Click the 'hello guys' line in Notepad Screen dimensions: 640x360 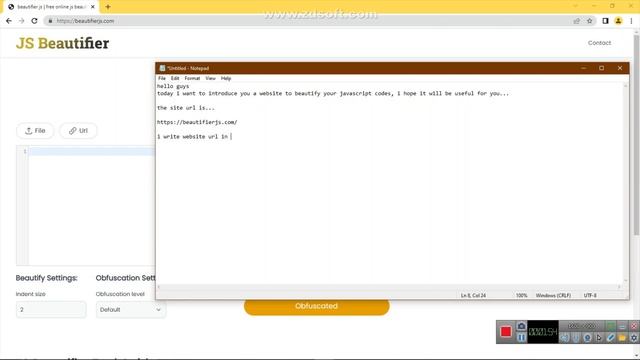pos(173,86)
